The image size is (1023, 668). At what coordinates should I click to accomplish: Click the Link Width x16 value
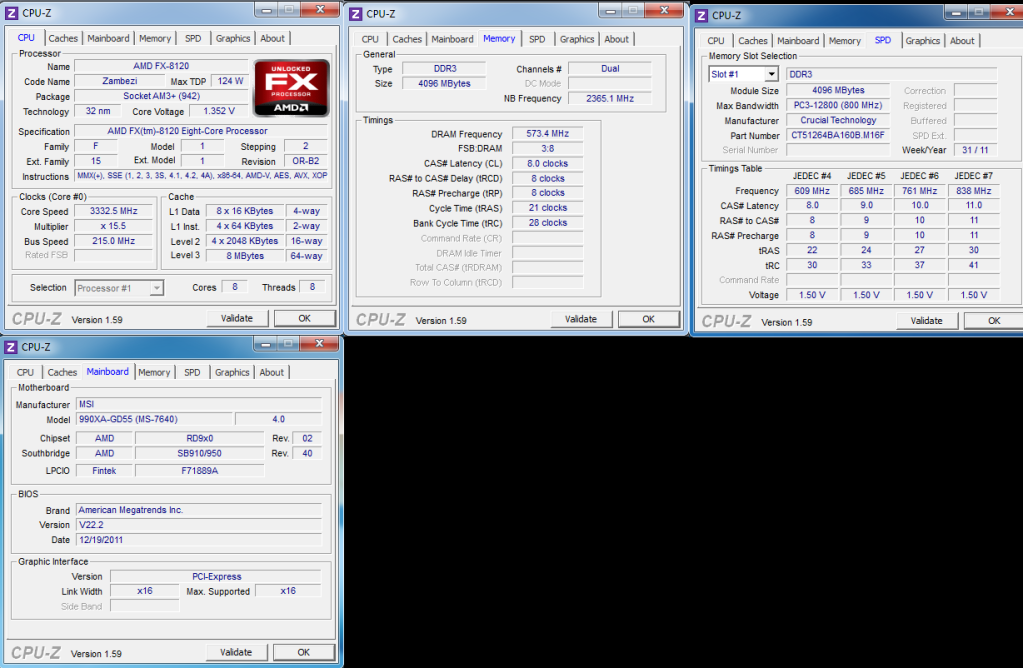coord(145,591)
